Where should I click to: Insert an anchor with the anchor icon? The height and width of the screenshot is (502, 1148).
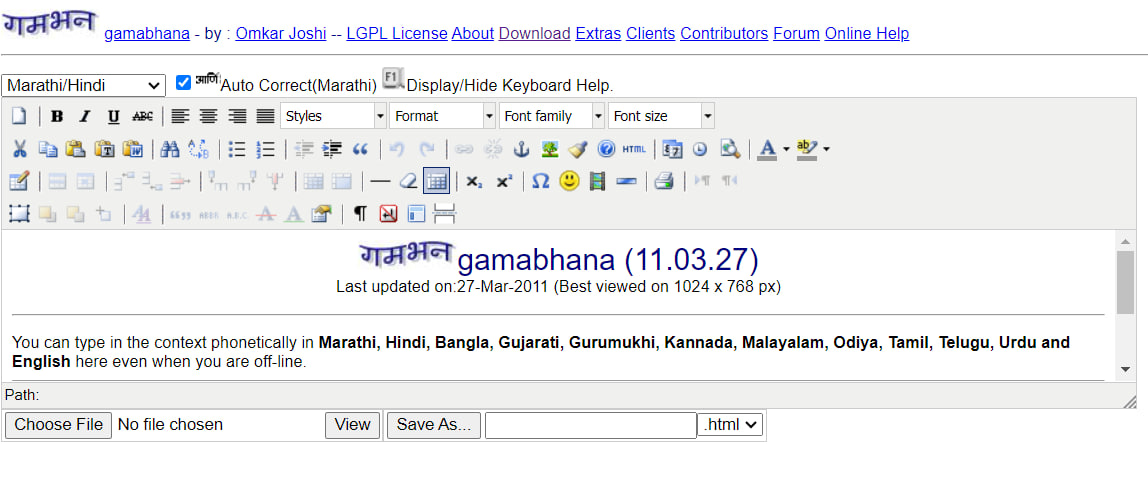[521, 149]
